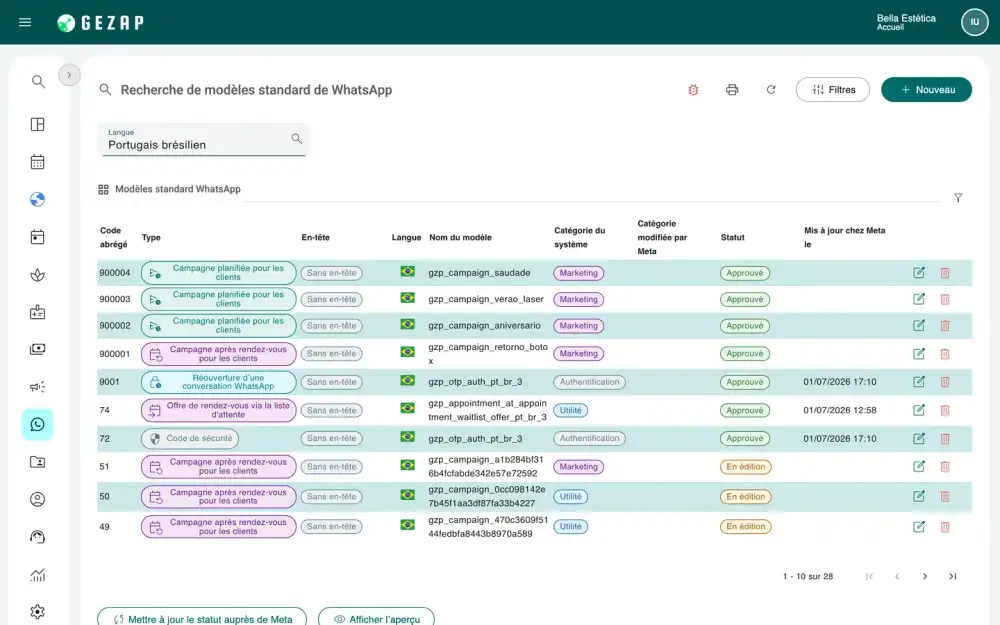Open sidebar search icon
This screenshot has width=1000, height=625.
coord(38,82)
